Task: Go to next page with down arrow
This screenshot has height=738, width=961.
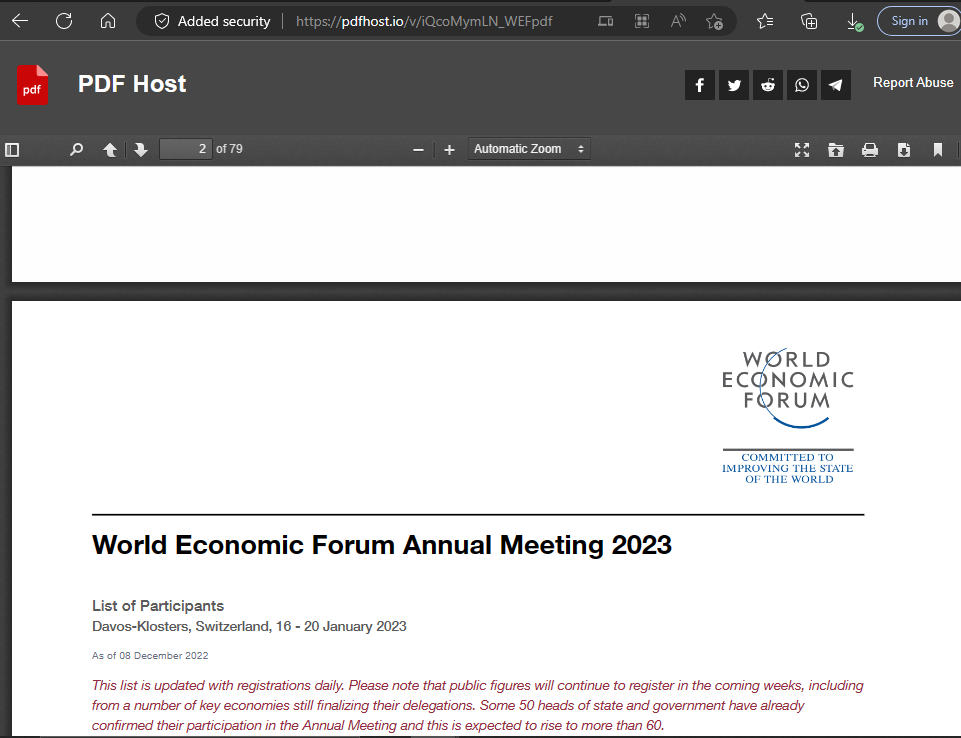Action: pyautogui.click(x=141, y=150)
